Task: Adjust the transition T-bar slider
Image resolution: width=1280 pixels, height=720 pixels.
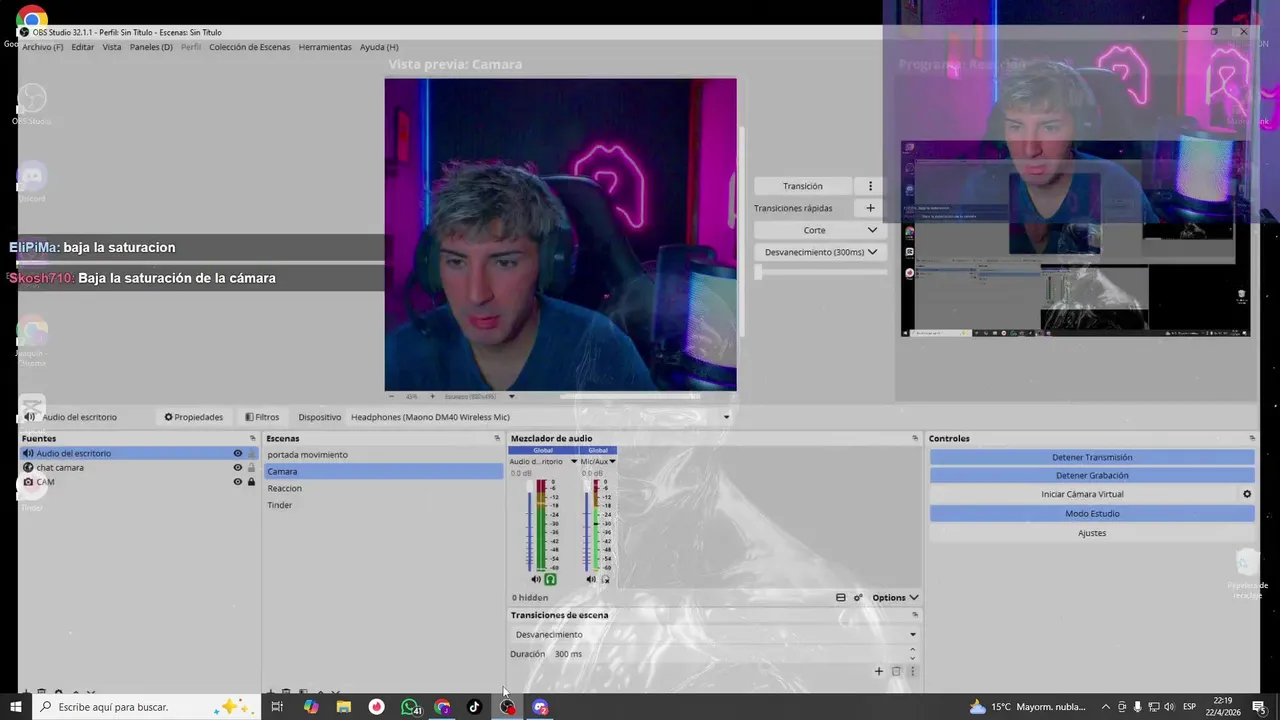Action: tap(820, 272)
